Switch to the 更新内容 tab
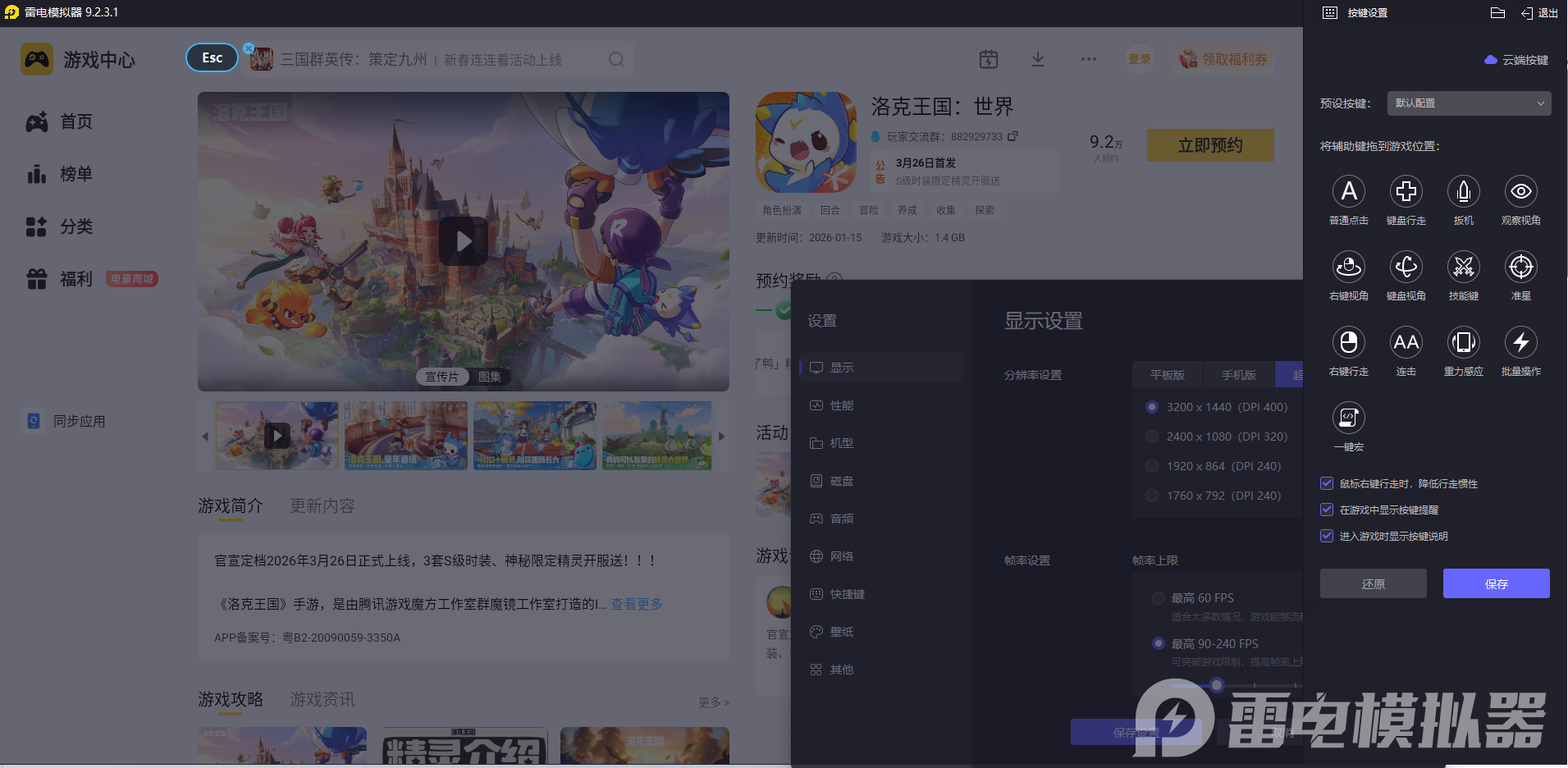 322,505
